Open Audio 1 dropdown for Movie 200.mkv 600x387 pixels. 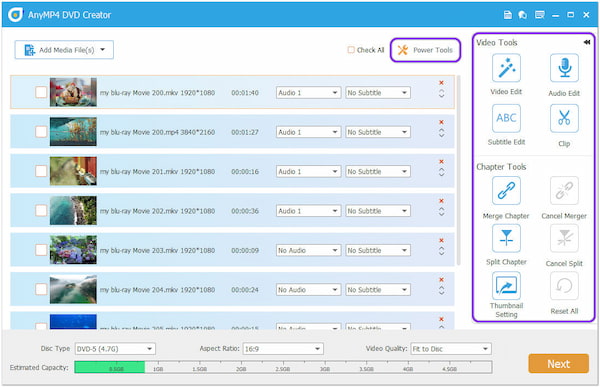coord(308,93)
